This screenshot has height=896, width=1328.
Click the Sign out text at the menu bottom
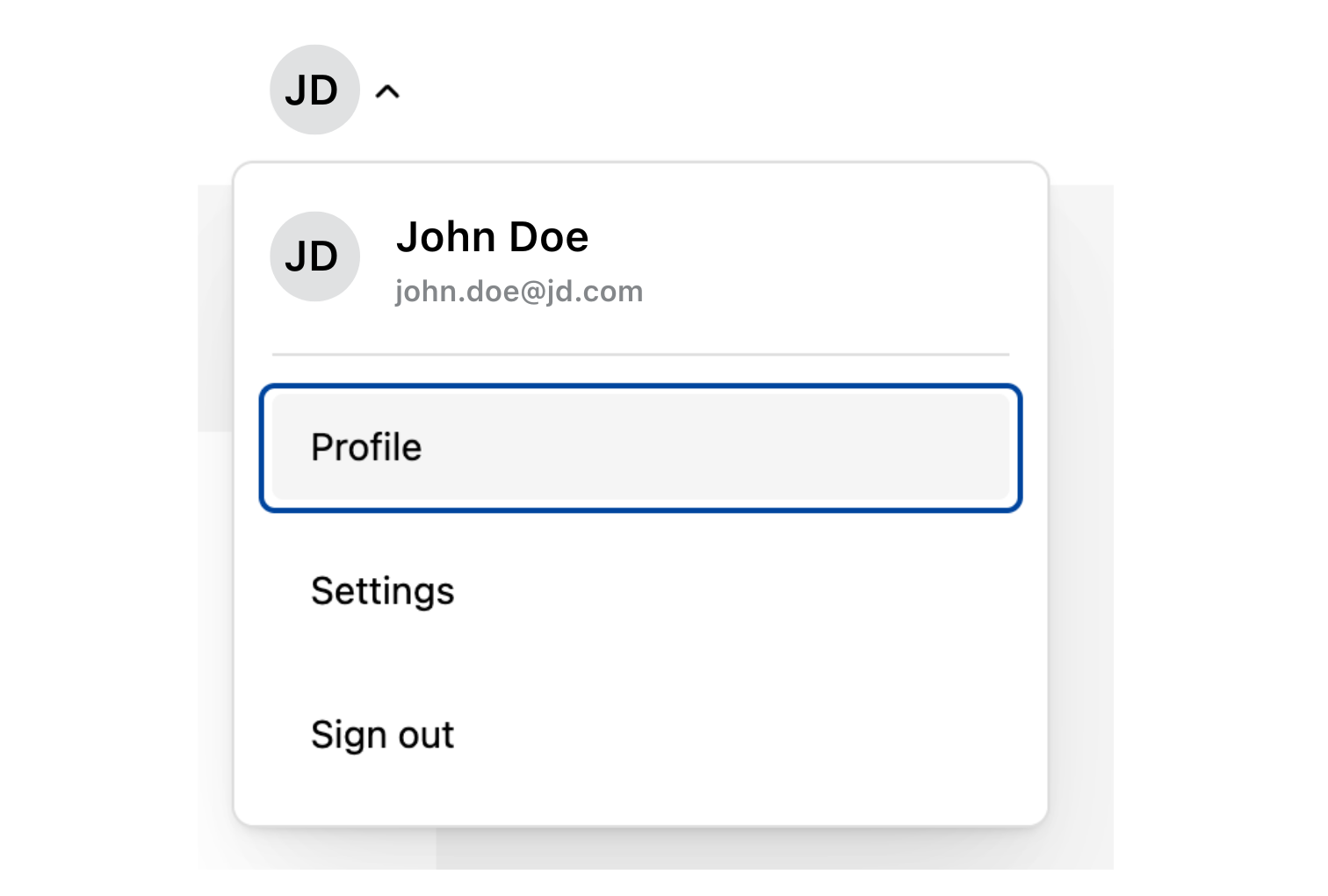383,735
